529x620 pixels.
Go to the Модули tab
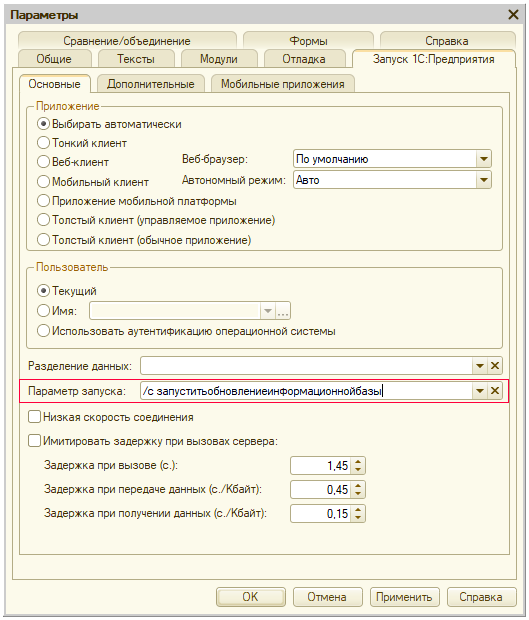click(x=219, y=59)
